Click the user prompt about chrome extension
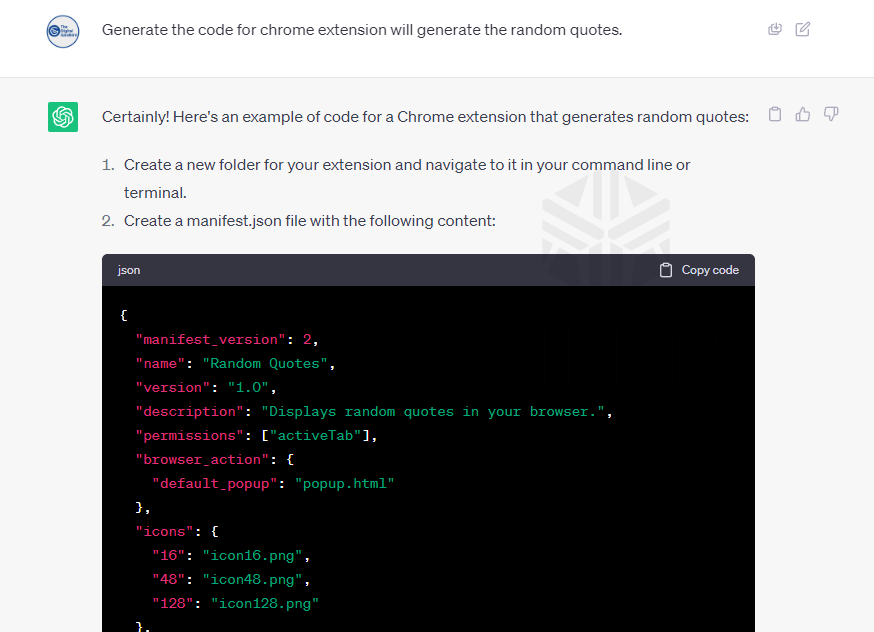This screenshot has height=632, width=874. pos(361,30)
